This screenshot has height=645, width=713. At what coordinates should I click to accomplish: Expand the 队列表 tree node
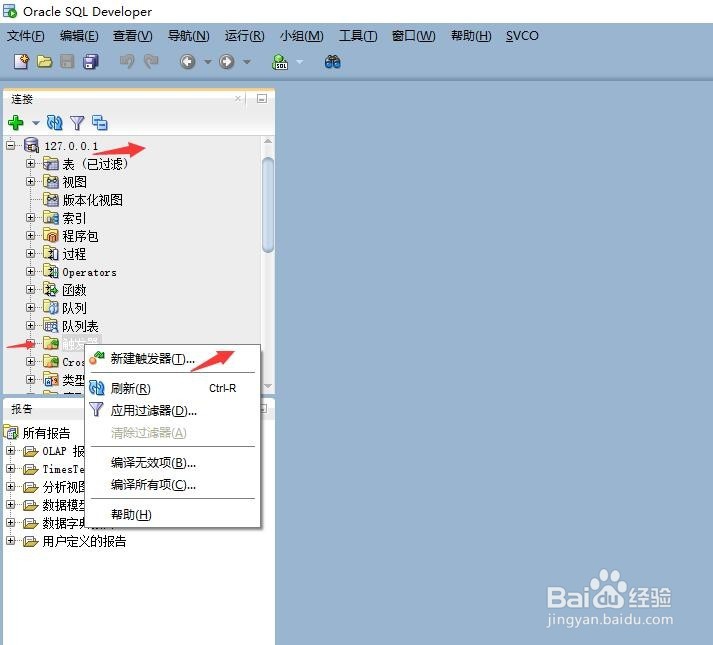(x=30, y=325)
